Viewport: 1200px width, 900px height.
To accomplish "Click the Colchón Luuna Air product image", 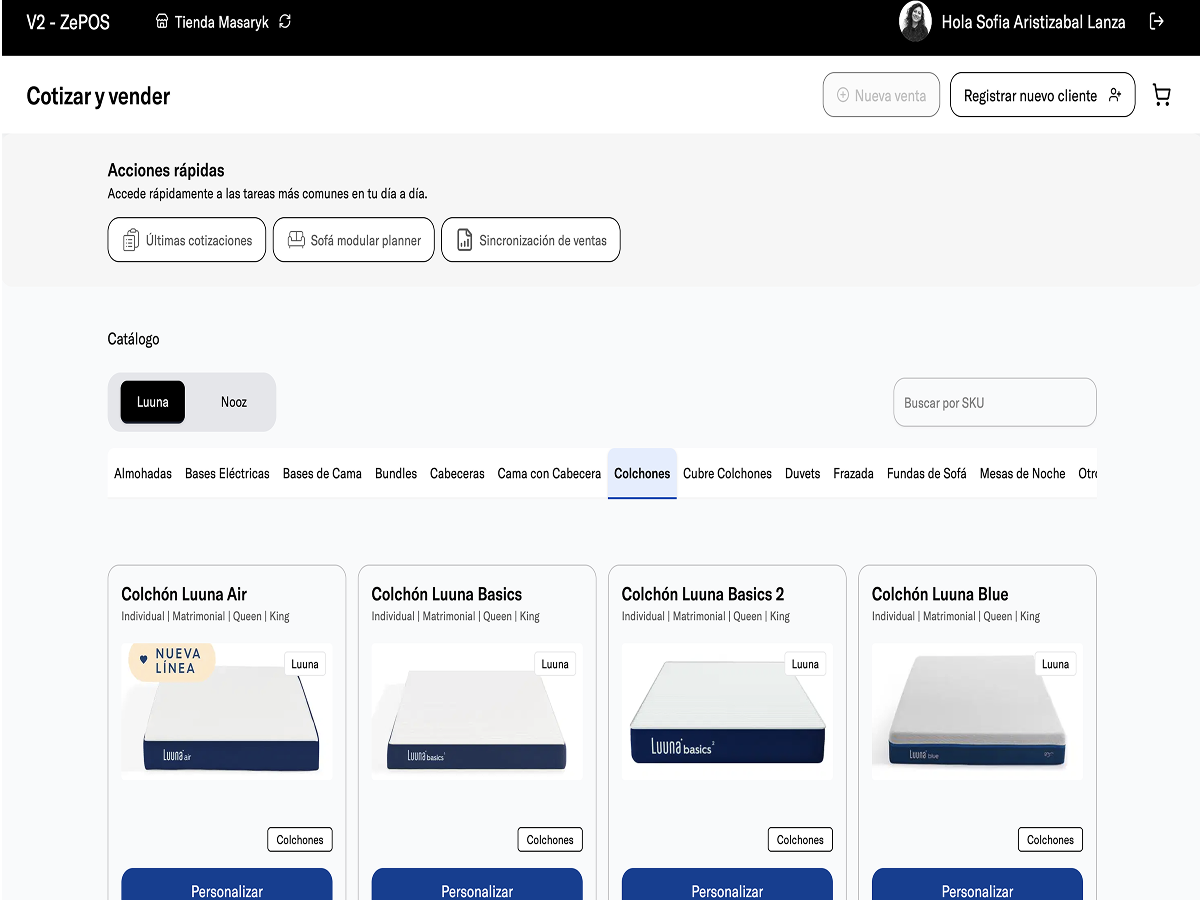I will tap(227, 711).
